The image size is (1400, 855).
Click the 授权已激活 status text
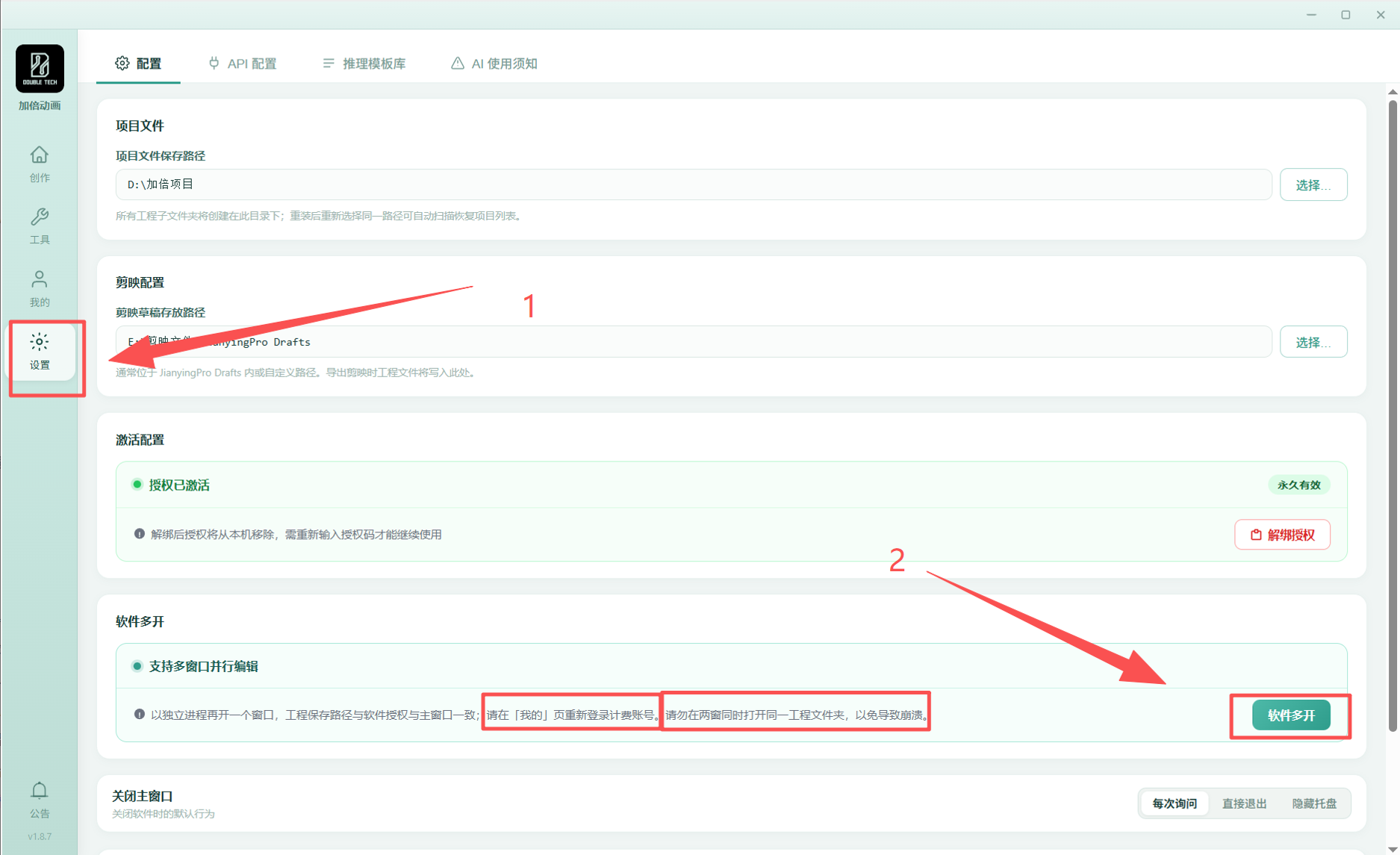pyautogui.click(x=179, y=485)
